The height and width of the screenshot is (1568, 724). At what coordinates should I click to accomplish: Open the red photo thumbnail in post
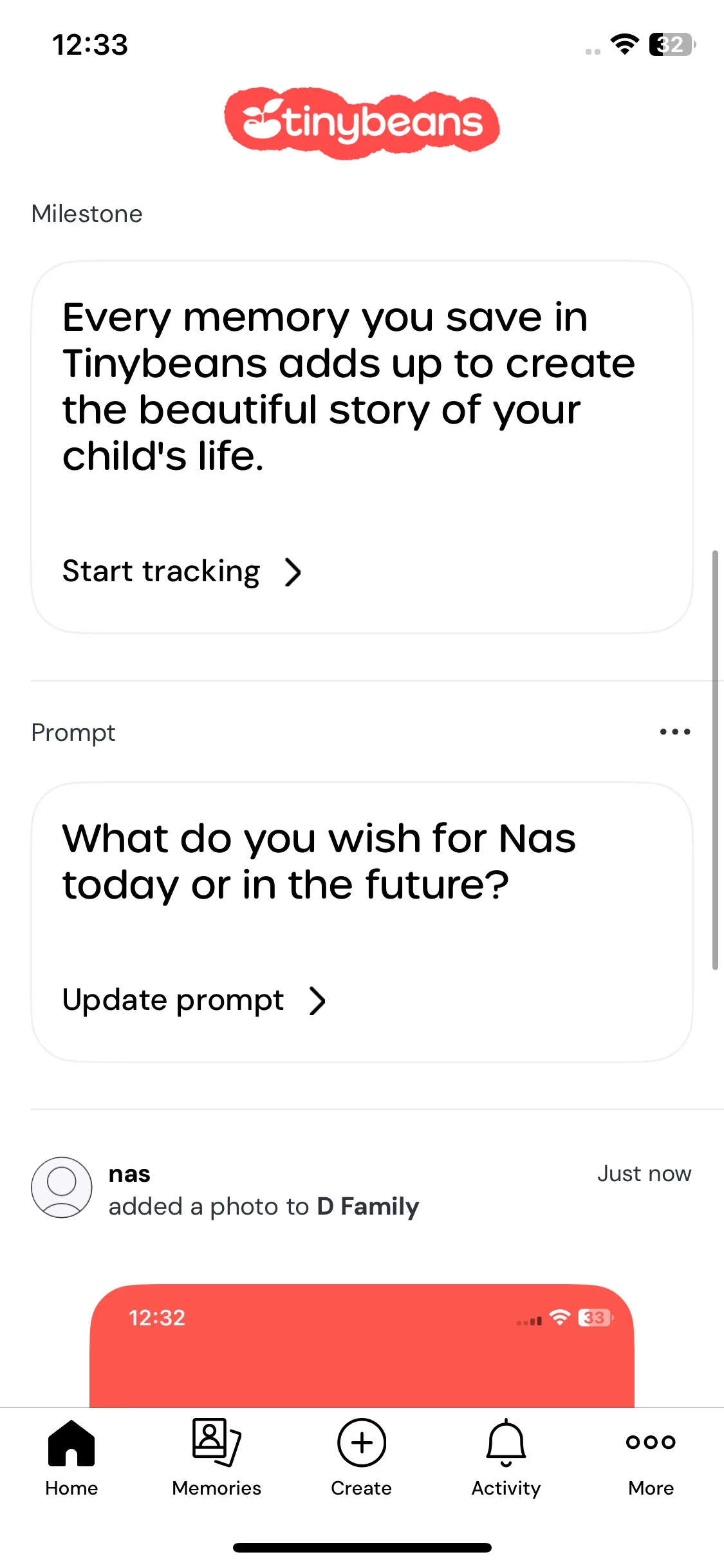pos(362,1345)
